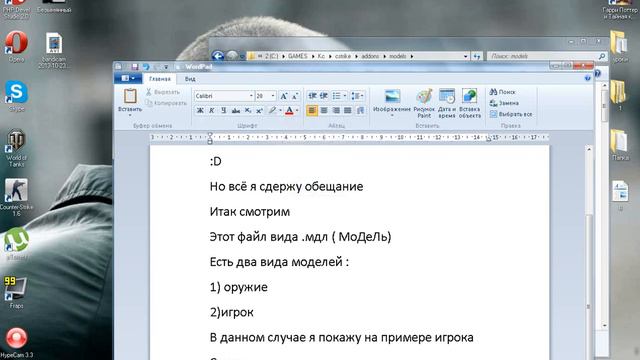Viewport: 640px width, 360px height.
Task: Click addons in Explorer address path
Action: pyautogui.click(x=370, y=56)
